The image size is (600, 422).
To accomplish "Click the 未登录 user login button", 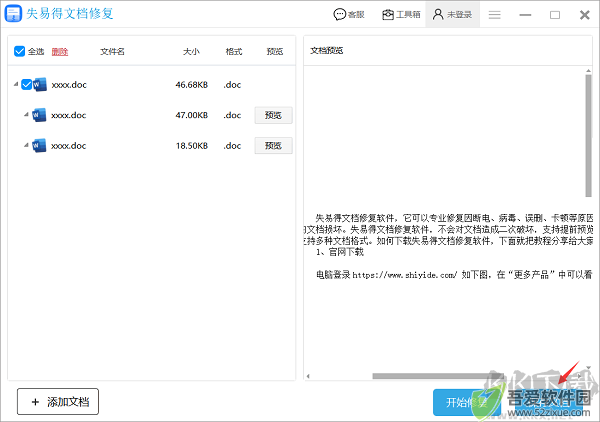I will 452,15.
